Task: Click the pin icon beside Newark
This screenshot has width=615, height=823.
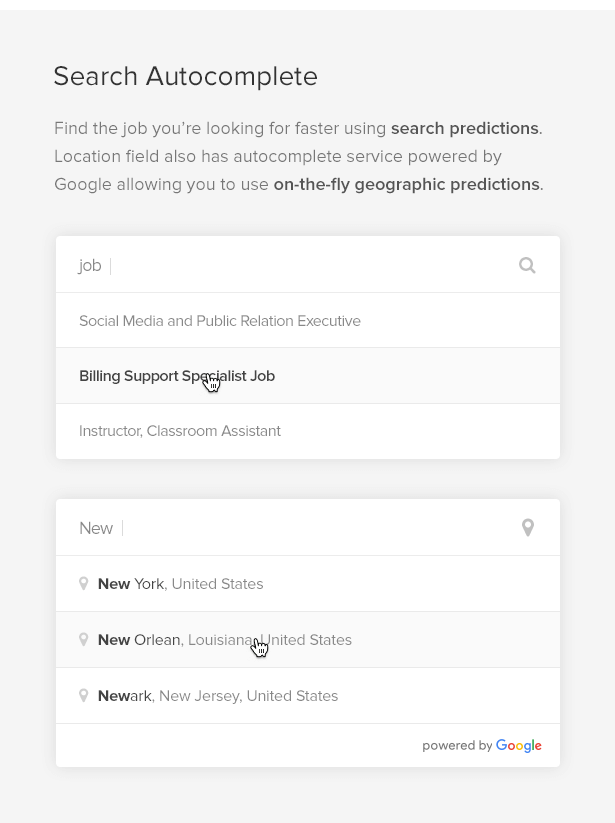Action: pyautogui.click(x=84, y=695)
